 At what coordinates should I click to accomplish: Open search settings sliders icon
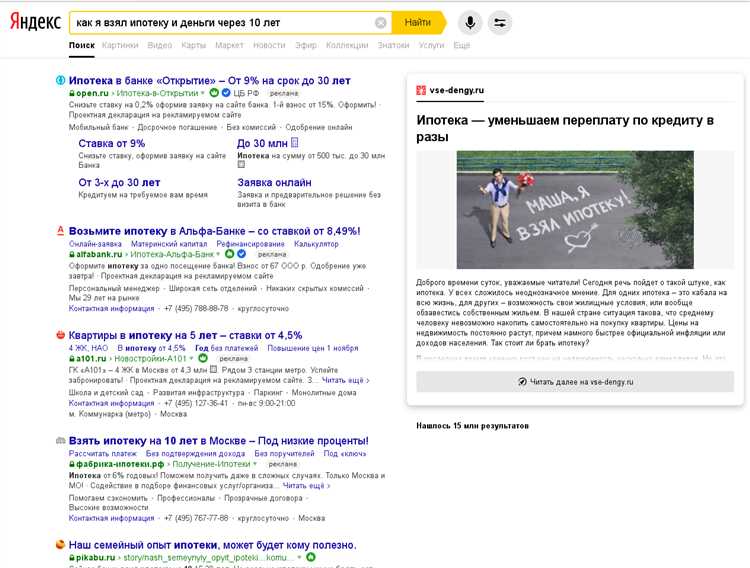[x=500, y=22]
